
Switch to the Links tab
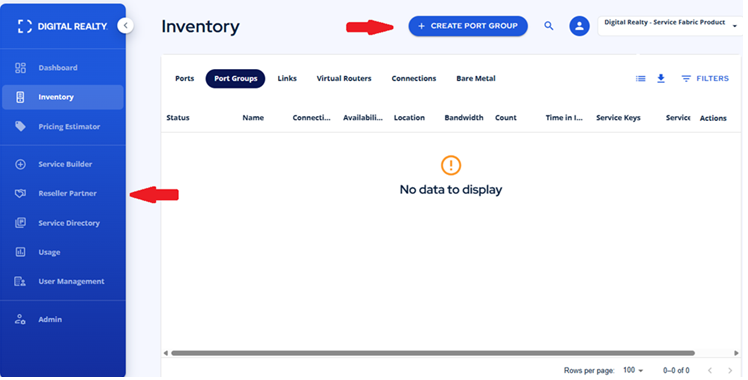click(287, 79)
